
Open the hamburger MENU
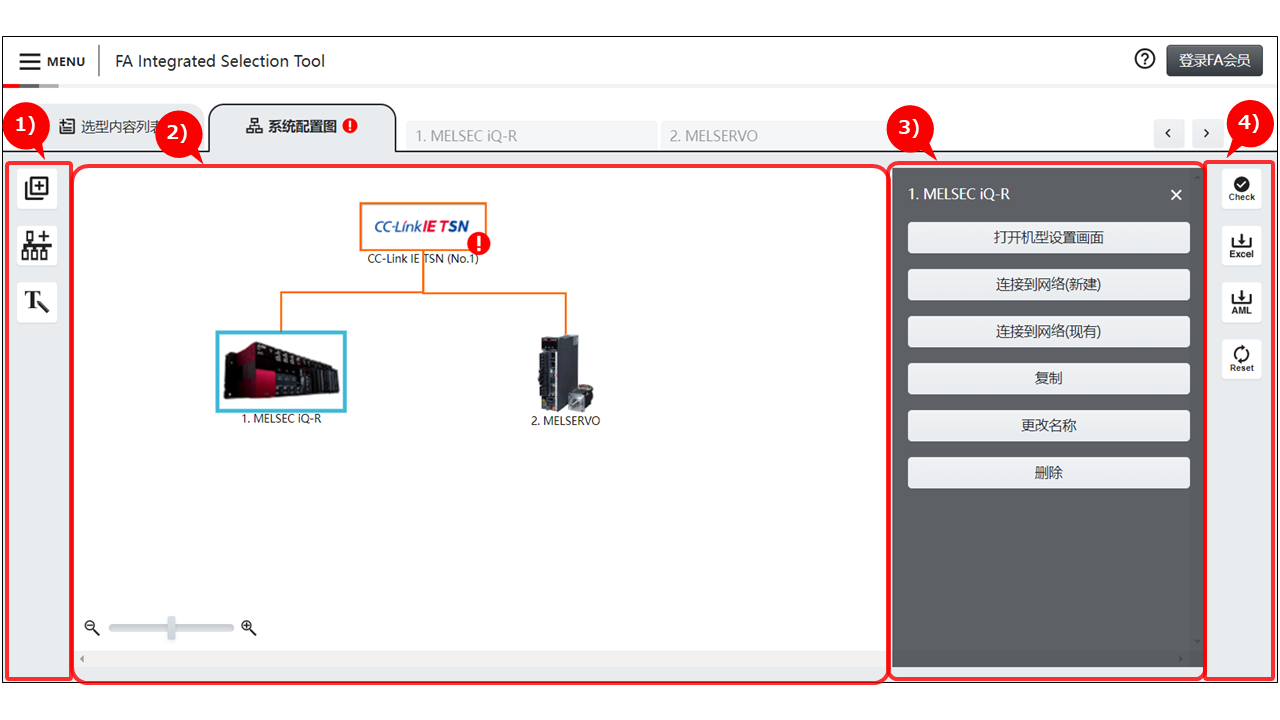click(x=52, y=61)
